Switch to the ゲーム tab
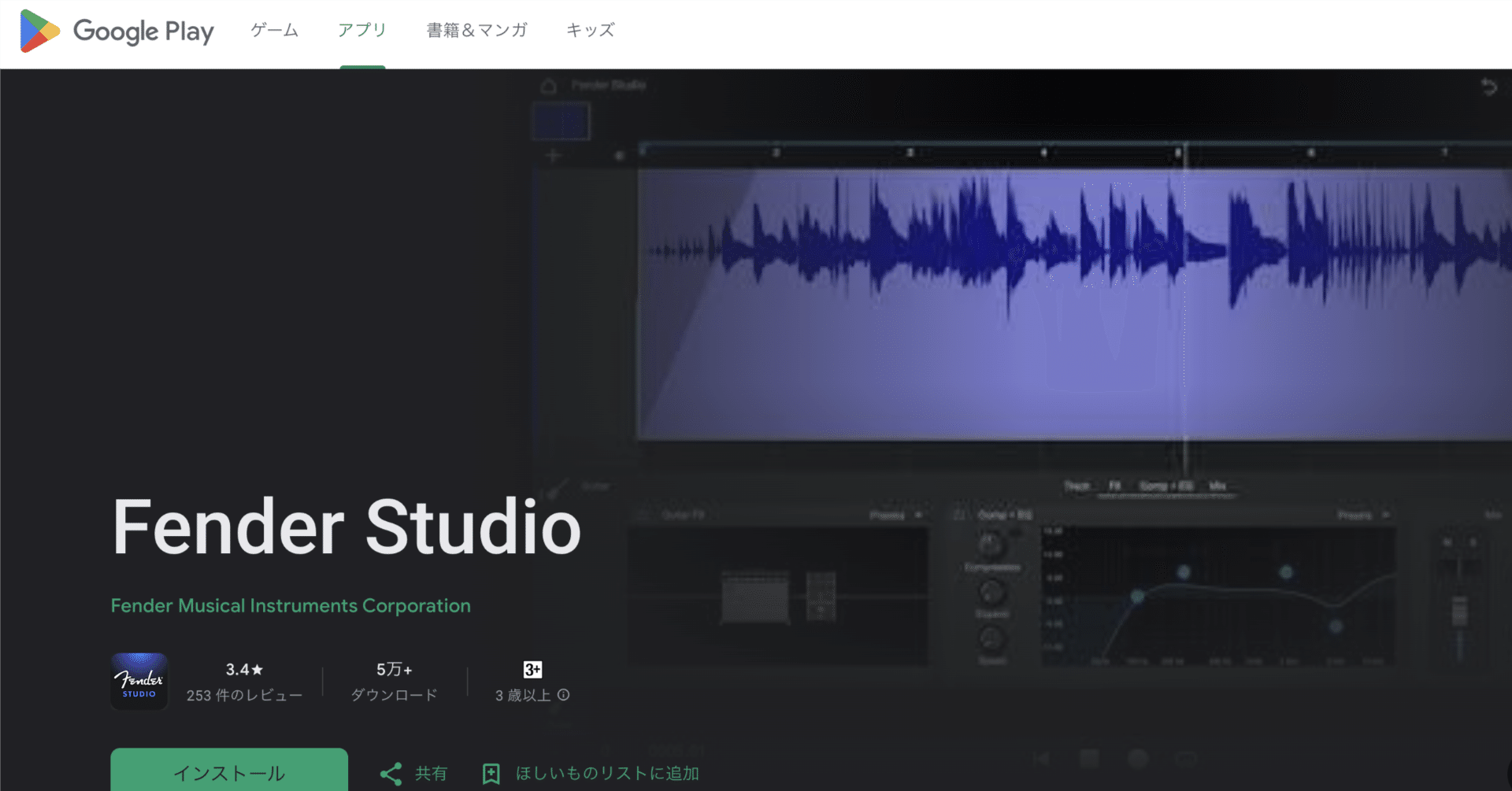1512x791 pixels. 273,31
